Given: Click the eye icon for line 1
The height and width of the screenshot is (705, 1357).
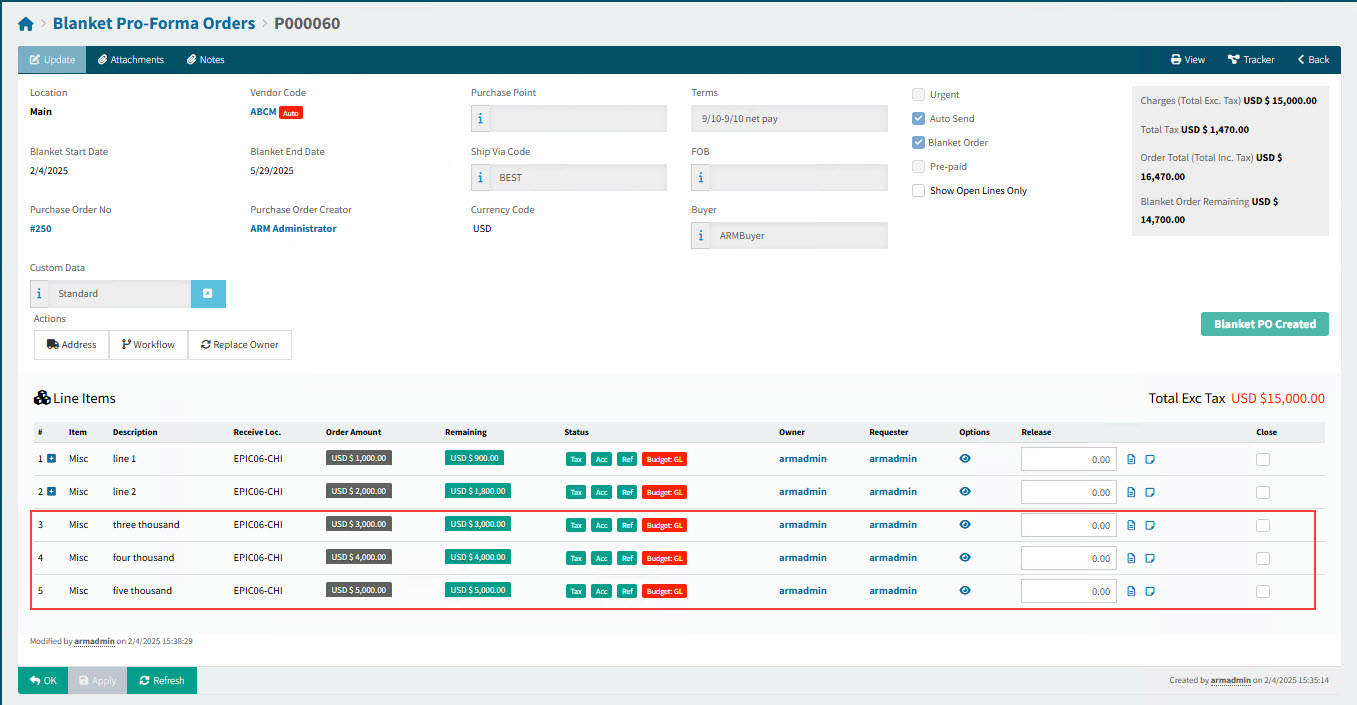Looking at the screenshot, I should coord(965,459).
